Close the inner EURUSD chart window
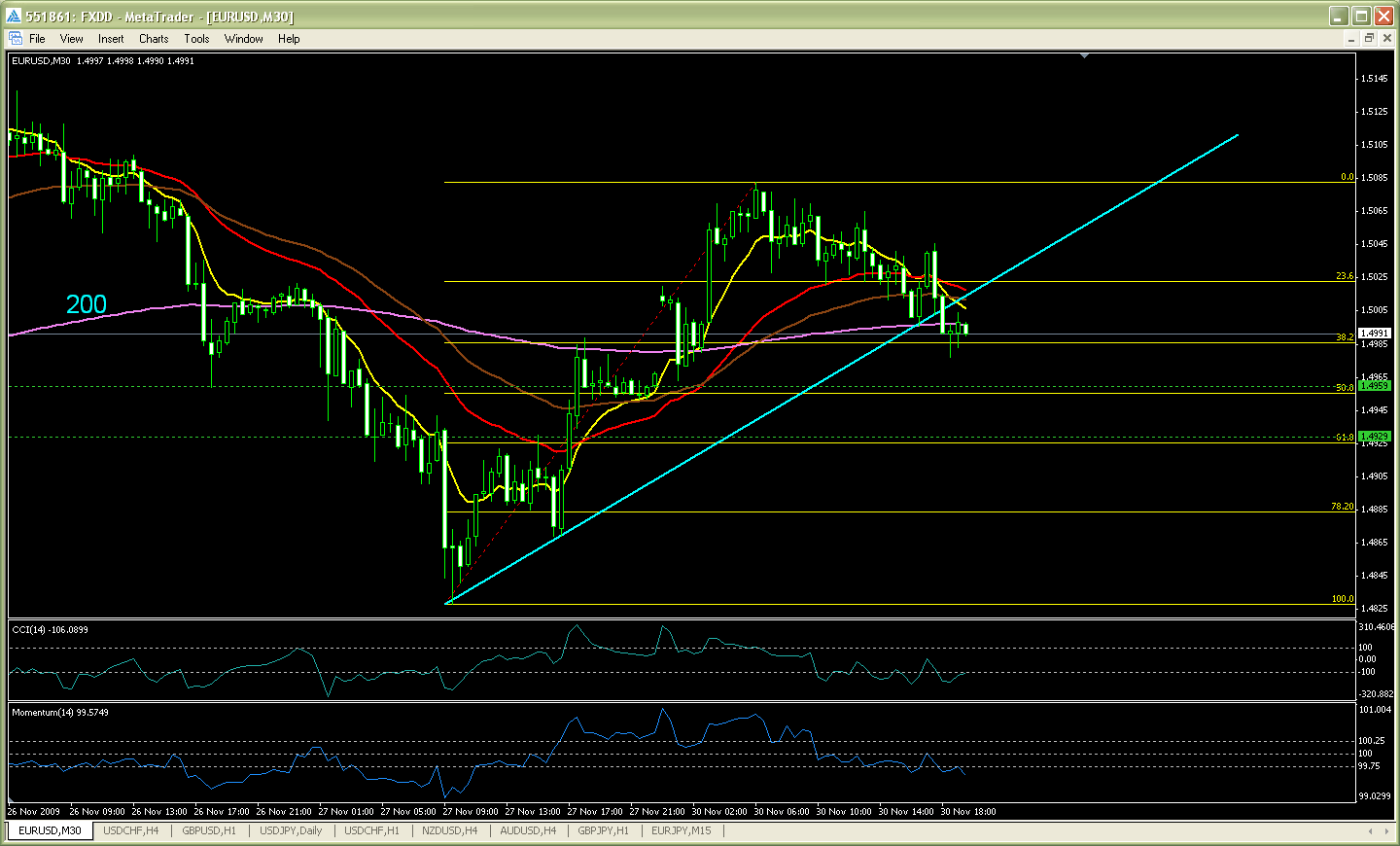 [x=1387, y=39]
